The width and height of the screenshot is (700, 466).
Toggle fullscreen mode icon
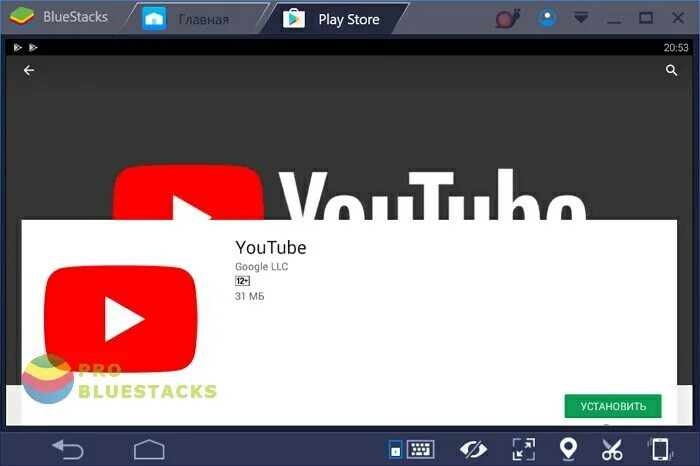[x=524, y=449]
